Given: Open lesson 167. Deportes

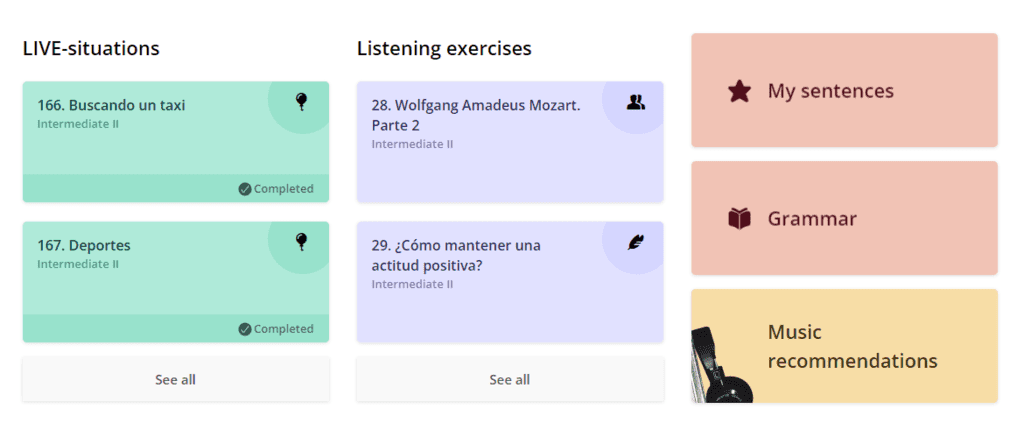Looking at the screenshot, I should click(x=84, y=245).
